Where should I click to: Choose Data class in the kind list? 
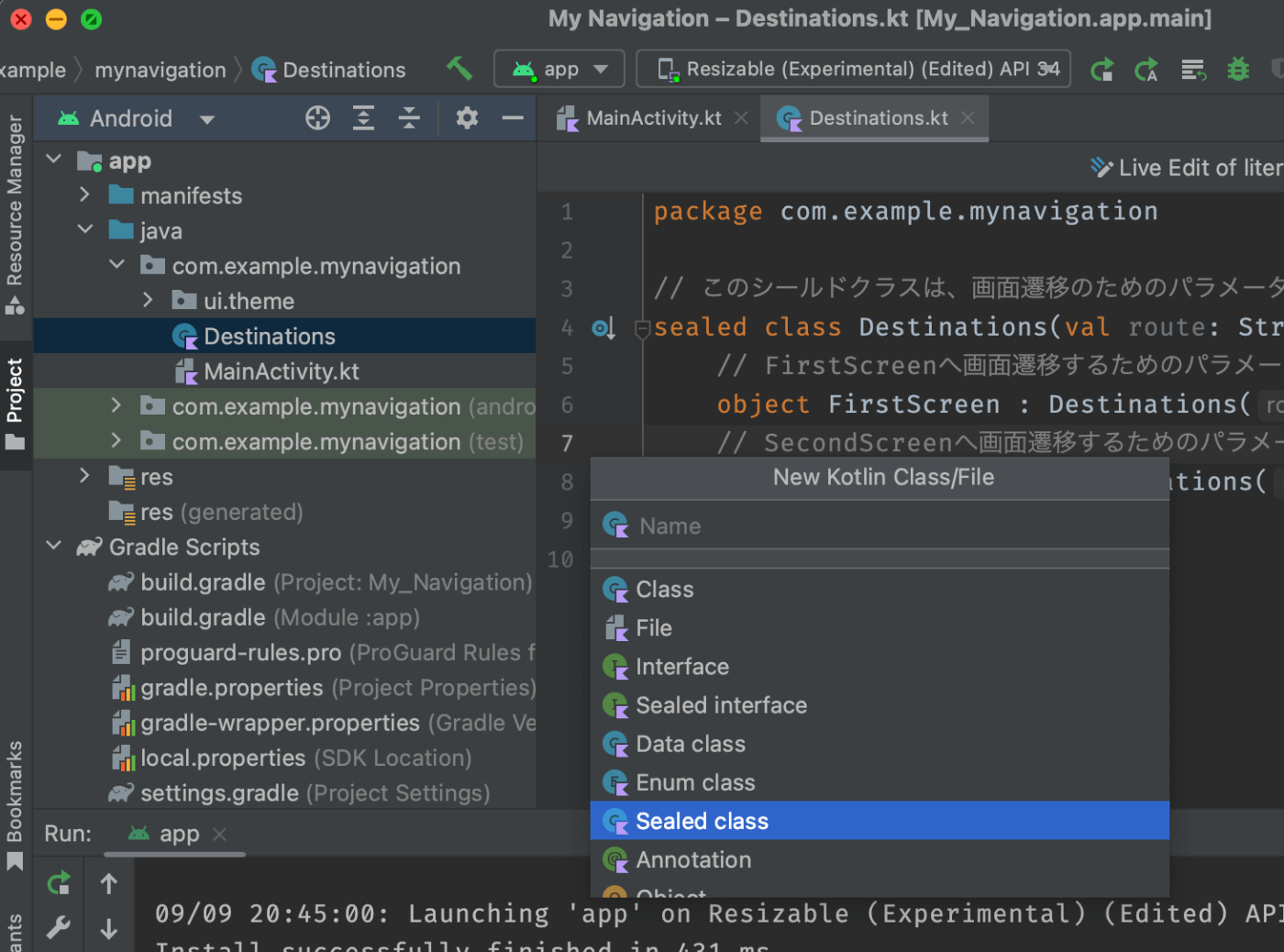tap(880, 744)
